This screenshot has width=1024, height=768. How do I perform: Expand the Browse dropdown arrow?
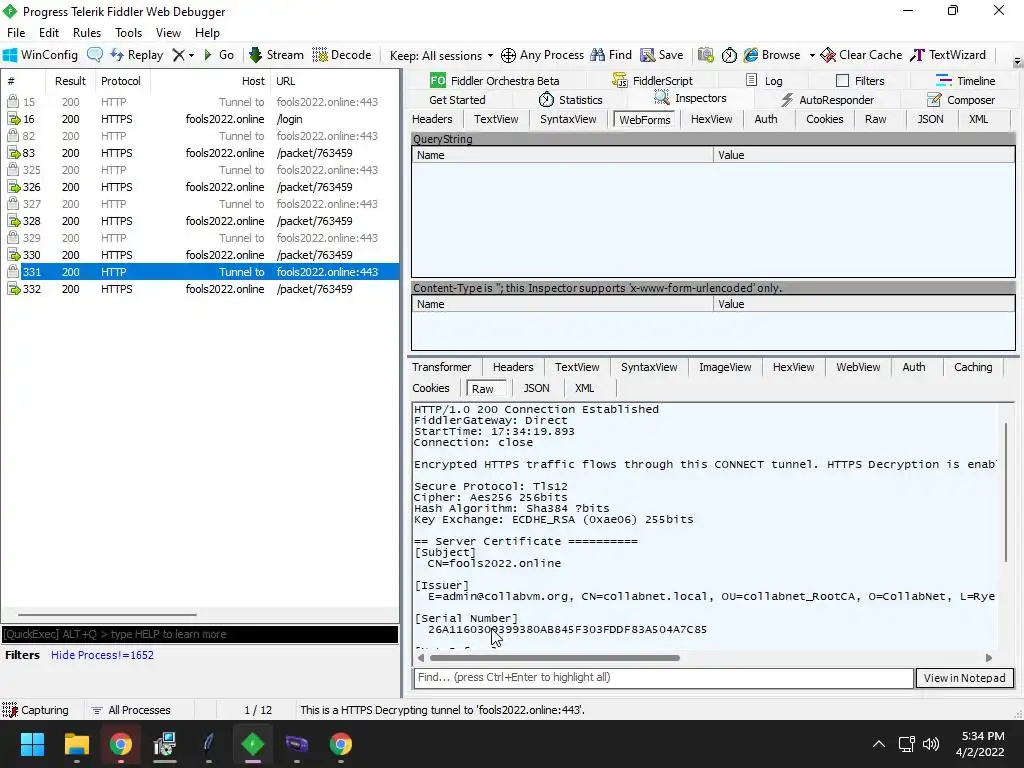pyautogui.click(x=812, y=56)
